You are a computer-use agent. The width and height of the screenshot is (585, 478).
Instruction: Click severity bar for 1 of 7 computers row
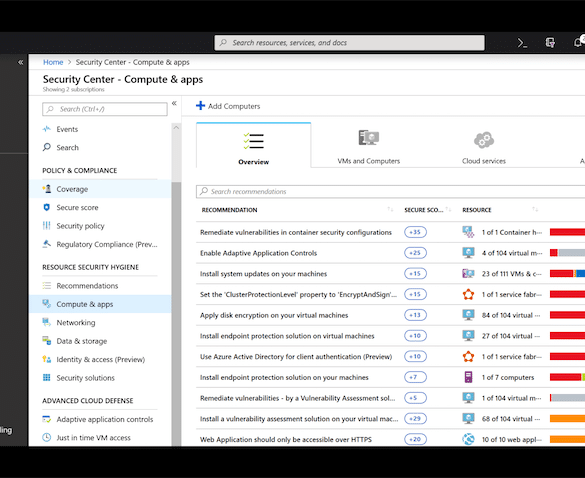point(567,377)
